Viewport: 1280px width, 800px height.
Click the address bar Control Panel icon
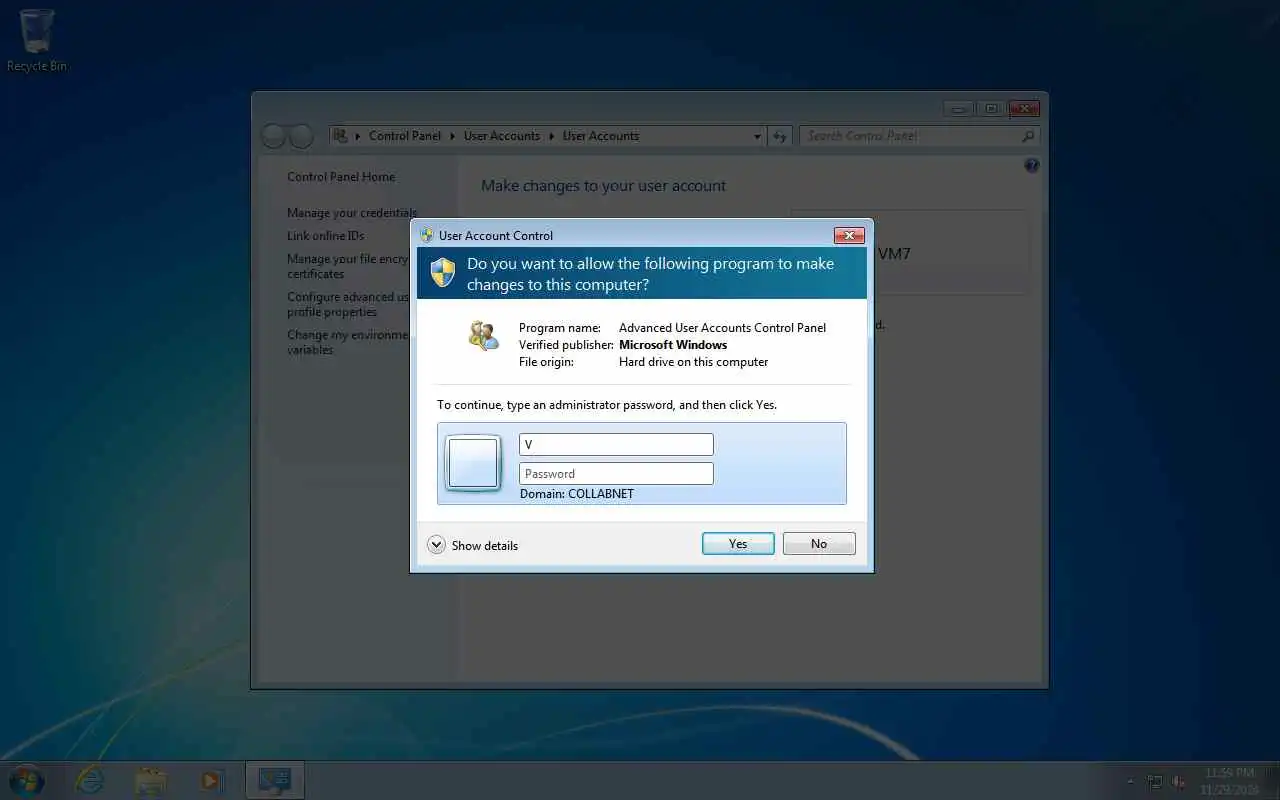click(341, 136)
